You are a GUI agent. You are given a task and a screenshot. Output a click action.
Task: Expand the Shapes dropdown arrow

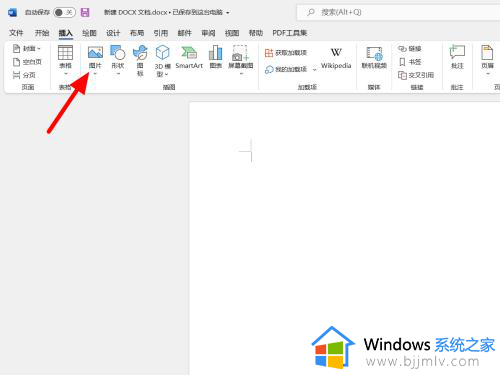click(x=118, y=74)
